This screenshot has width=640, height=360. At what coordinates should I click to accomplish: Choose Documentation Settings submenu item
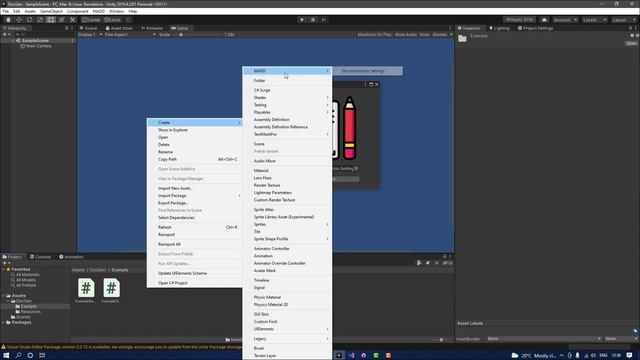[x=363, y=71]
